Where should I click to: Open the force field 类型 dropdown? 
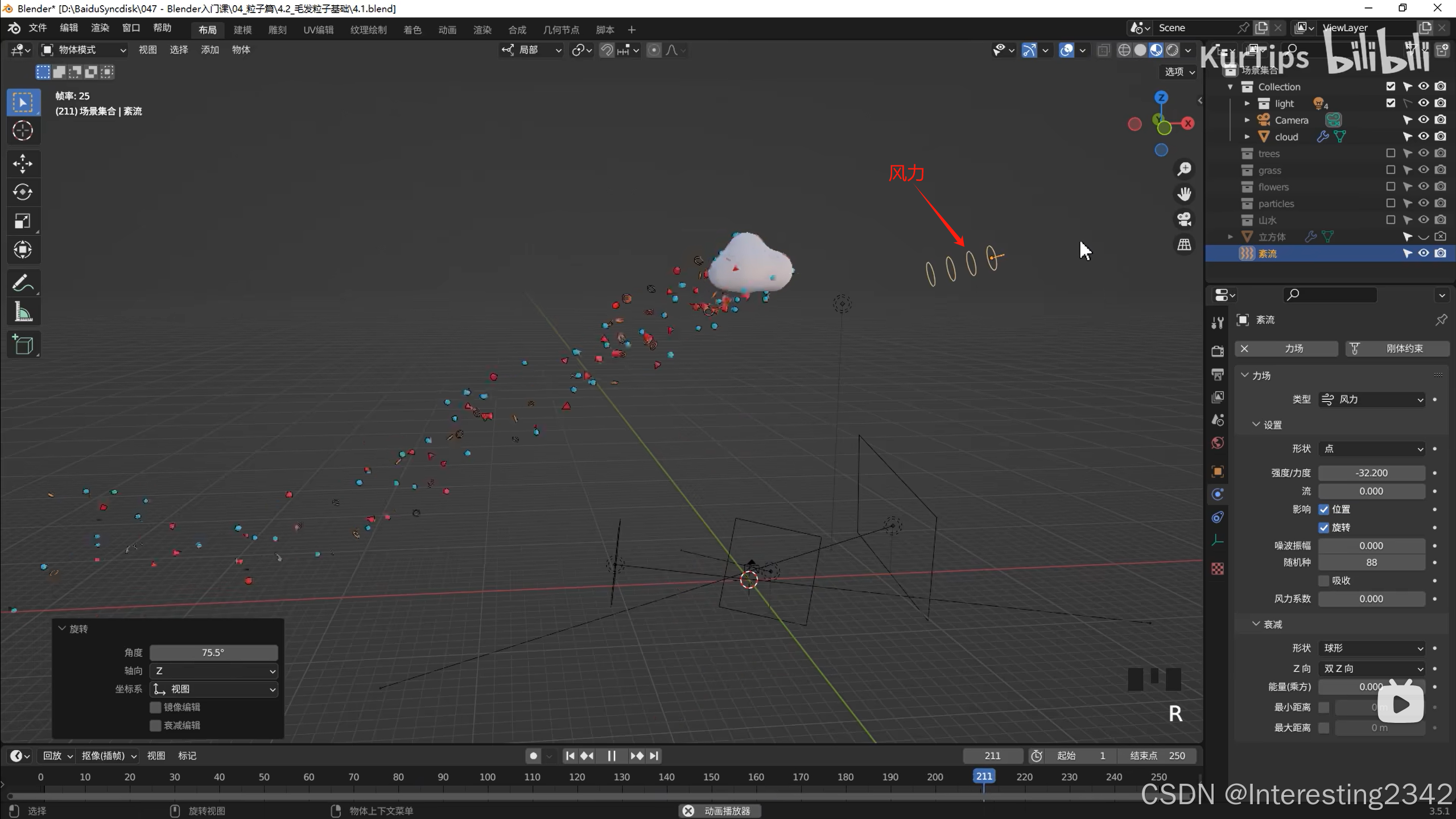(x=1371, y=400)
